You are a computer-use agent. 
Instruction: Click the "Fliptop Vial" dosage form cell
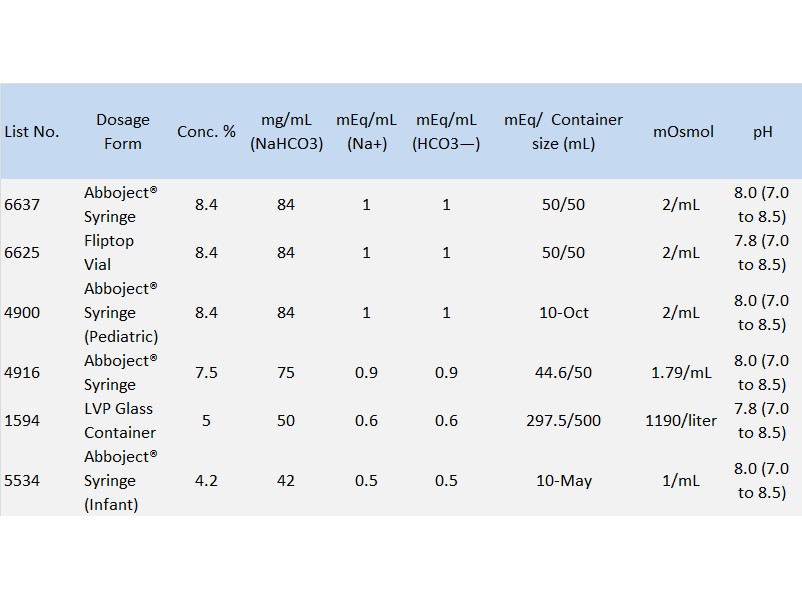[110, 252]
